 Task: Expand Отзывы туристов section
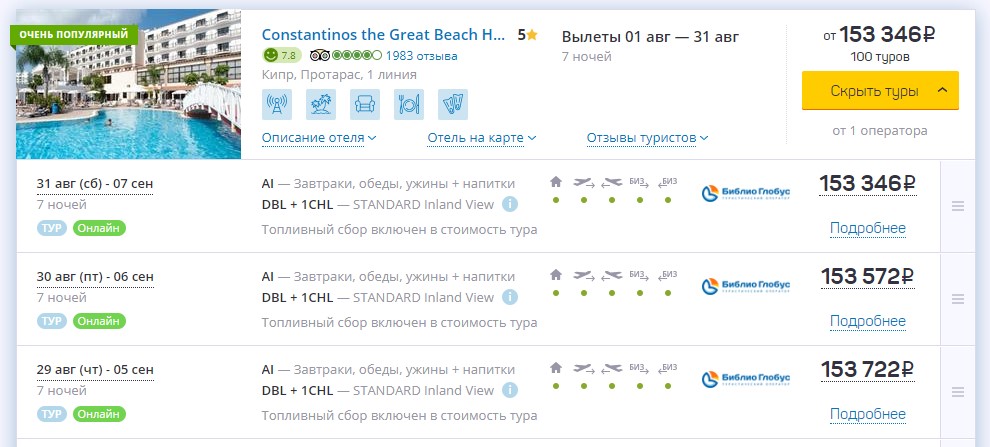[647, 138]
